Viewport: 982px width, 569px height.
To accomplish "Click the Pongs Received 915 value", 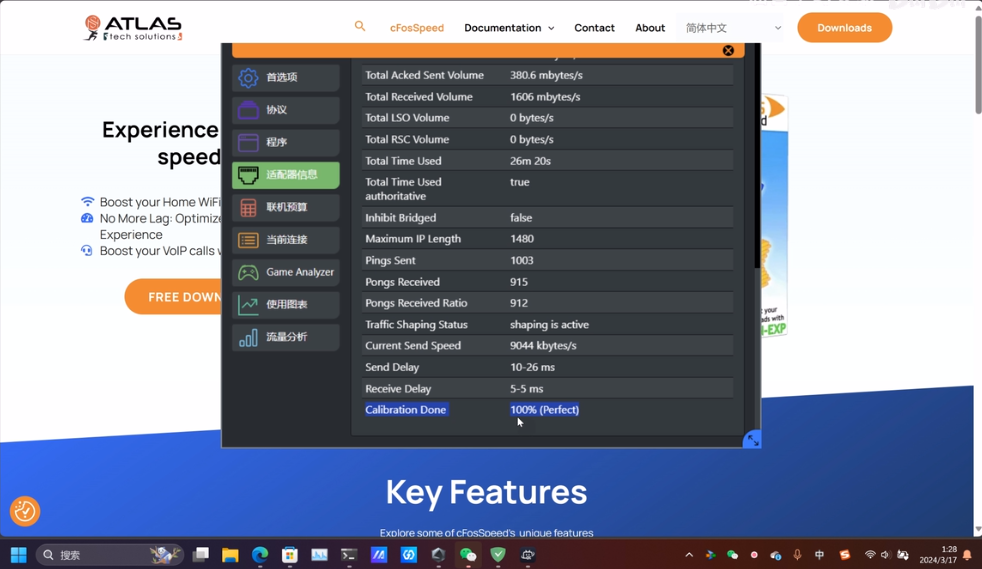I will tap(519, 282).
